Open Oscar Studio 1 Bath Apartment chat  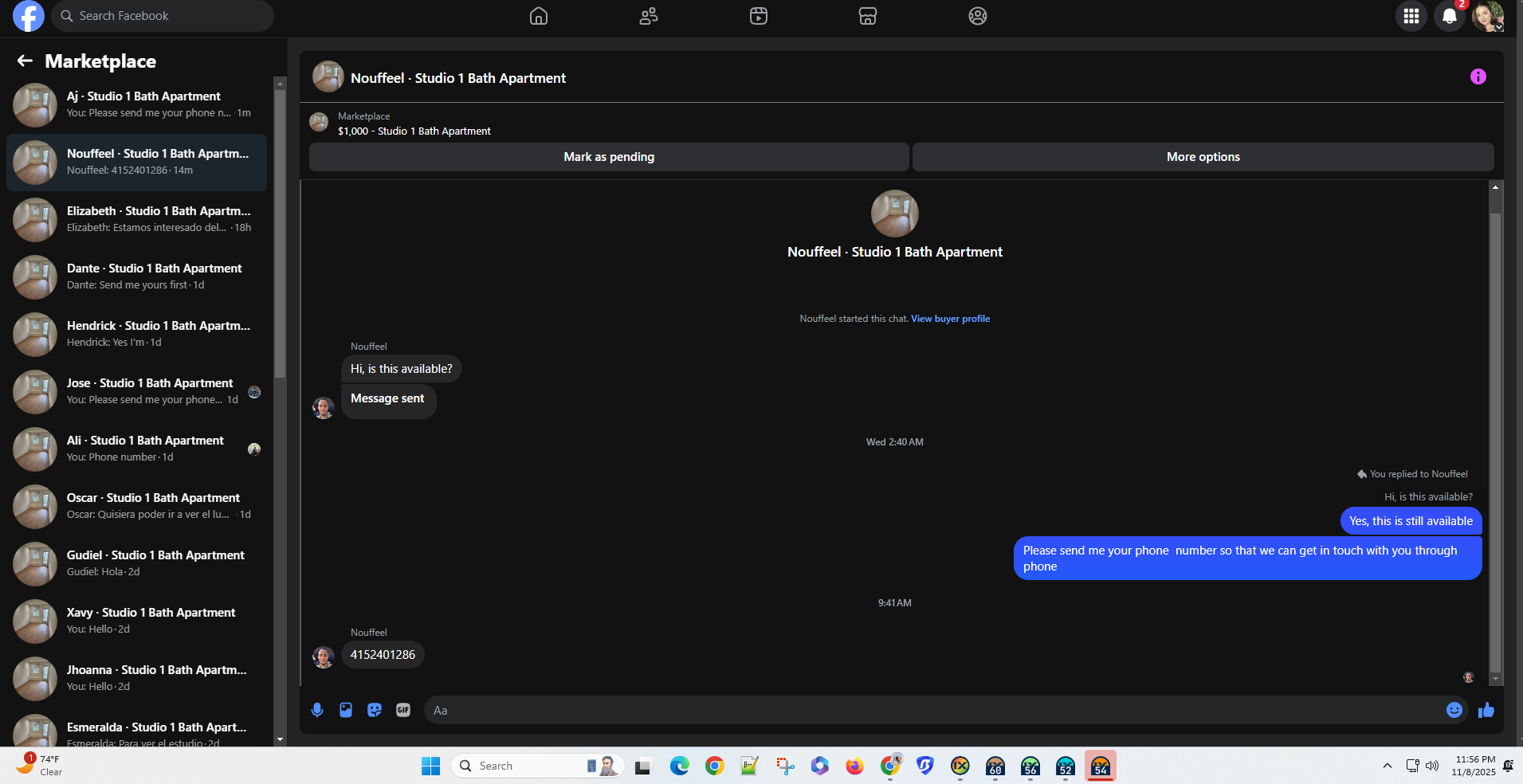coord(137,507)
